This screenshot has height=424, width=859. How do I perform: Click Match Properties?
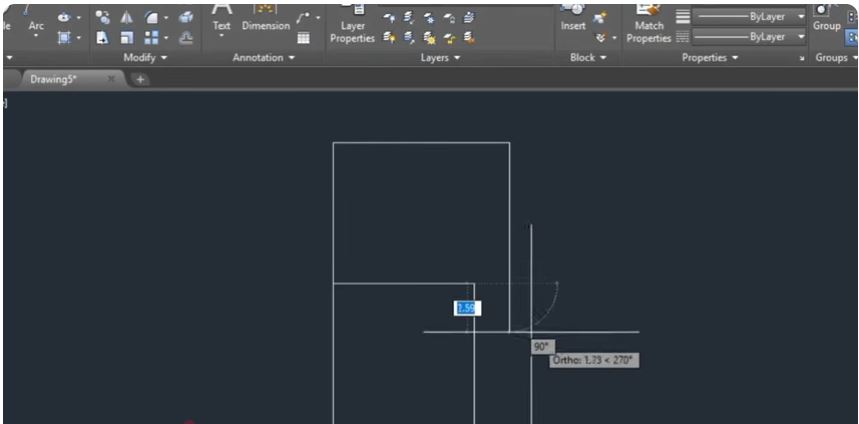tap(649, 25)
